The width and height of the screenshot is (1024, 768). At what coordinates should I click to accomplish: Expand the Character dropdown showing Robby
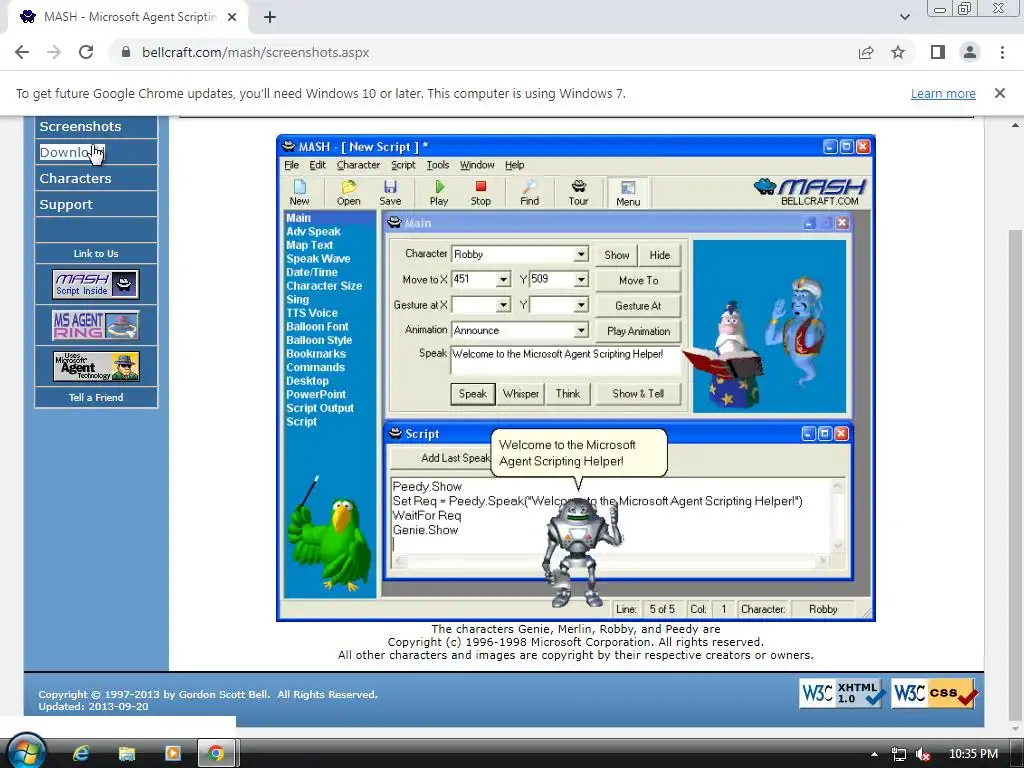pos(581,254)
